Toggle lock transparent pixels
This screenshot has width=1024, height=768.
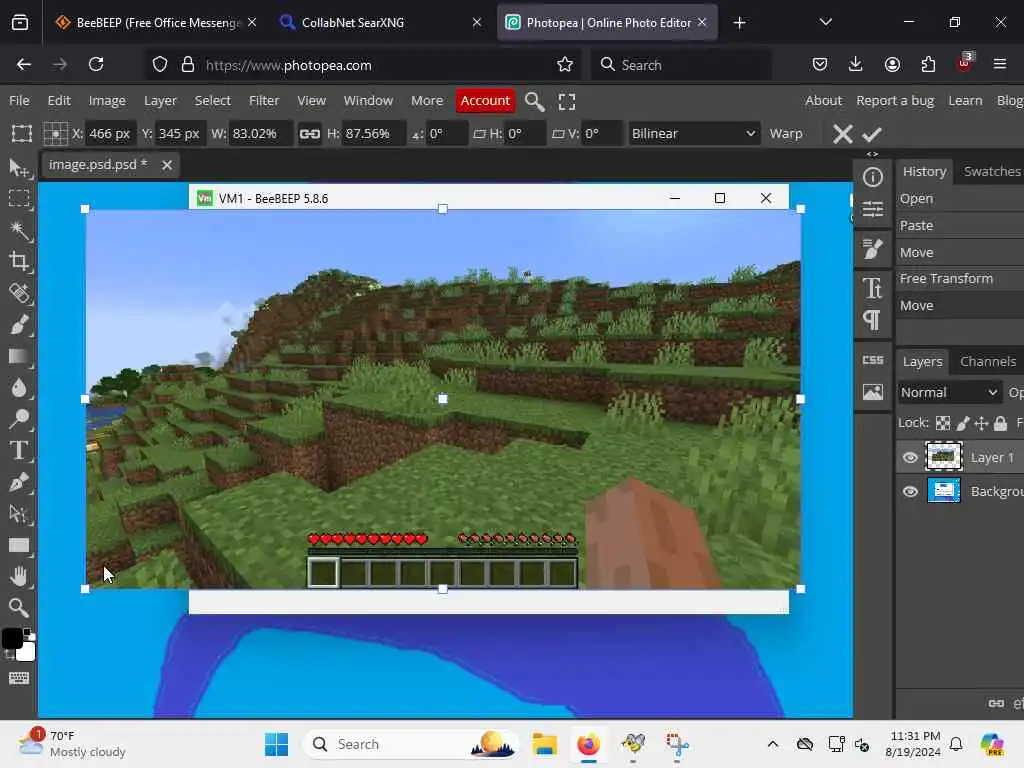(943, 423)
